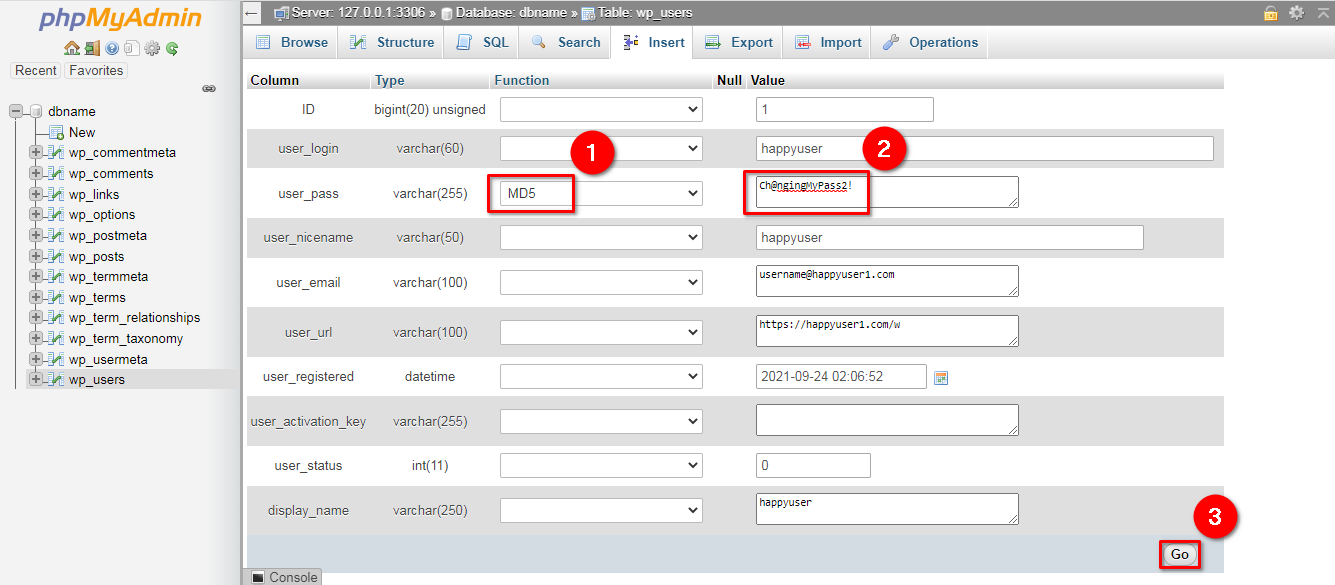Open Function dropdown for user_status row

[601, 465]
